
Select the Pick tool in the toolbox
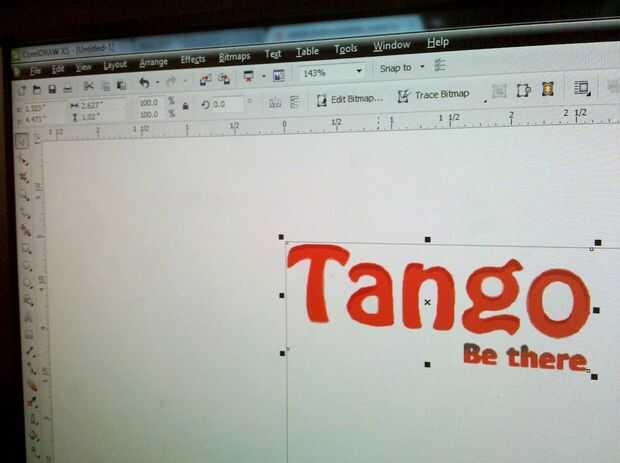[x=22, y=141]
